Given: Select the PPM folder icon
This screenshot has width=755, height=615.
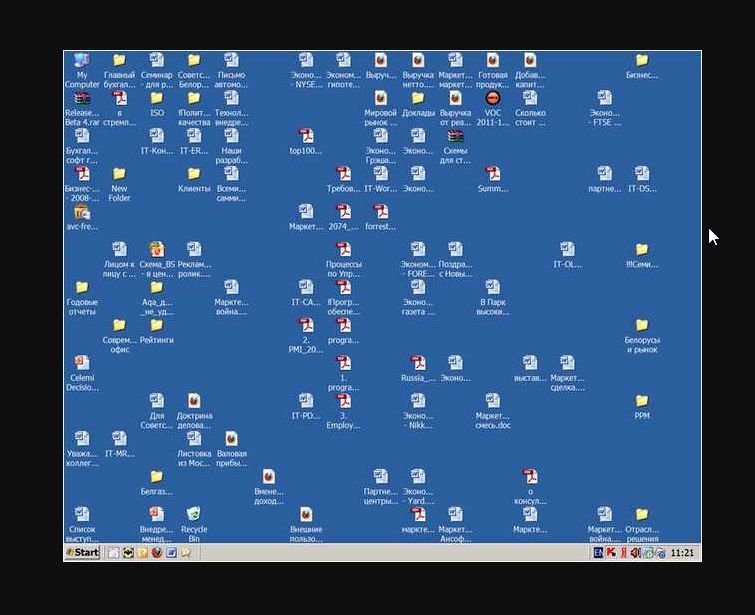Looking at the screenshot, I should (x=642, y=407).
